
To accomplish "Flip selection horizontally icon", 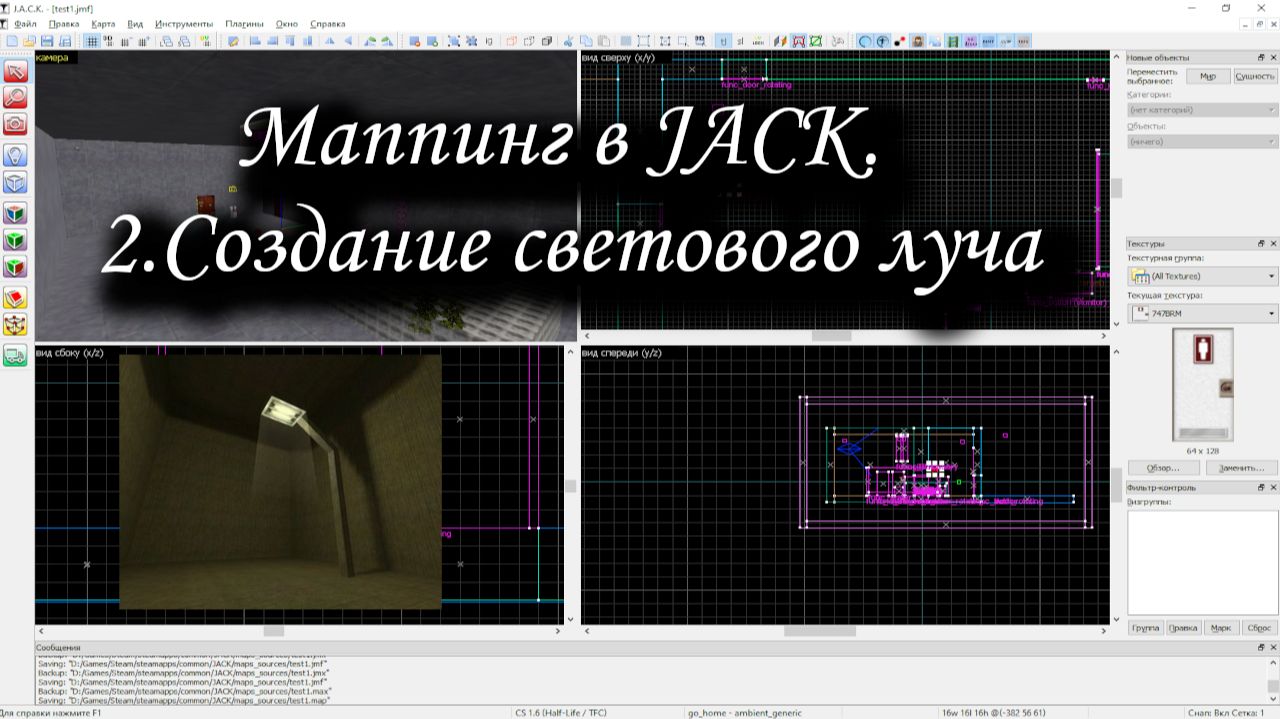I will tap(329, 41).
